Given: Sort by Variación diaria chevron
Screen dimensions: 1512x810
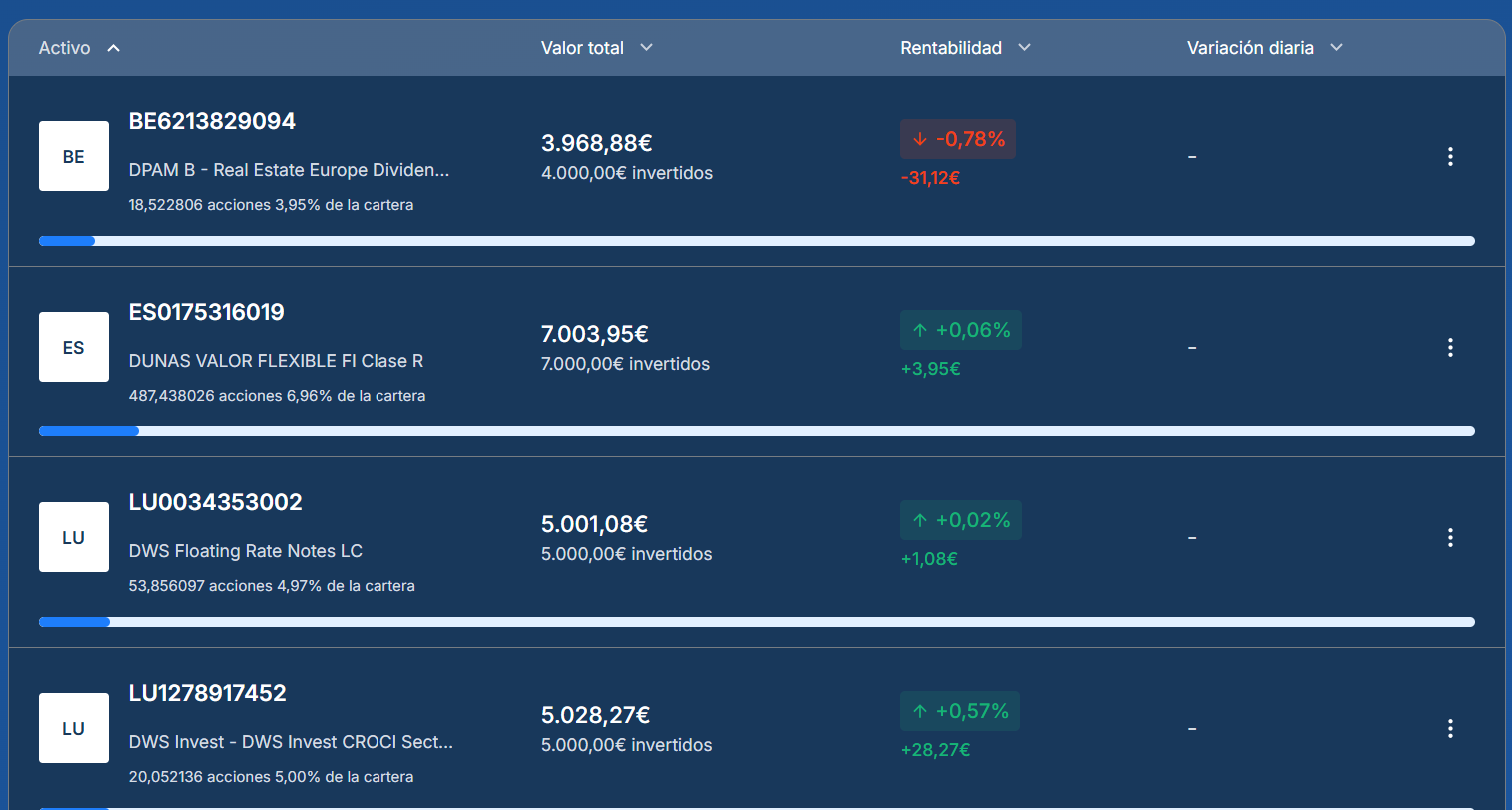Looking at the screenshot, I should tap(1337, 48).
